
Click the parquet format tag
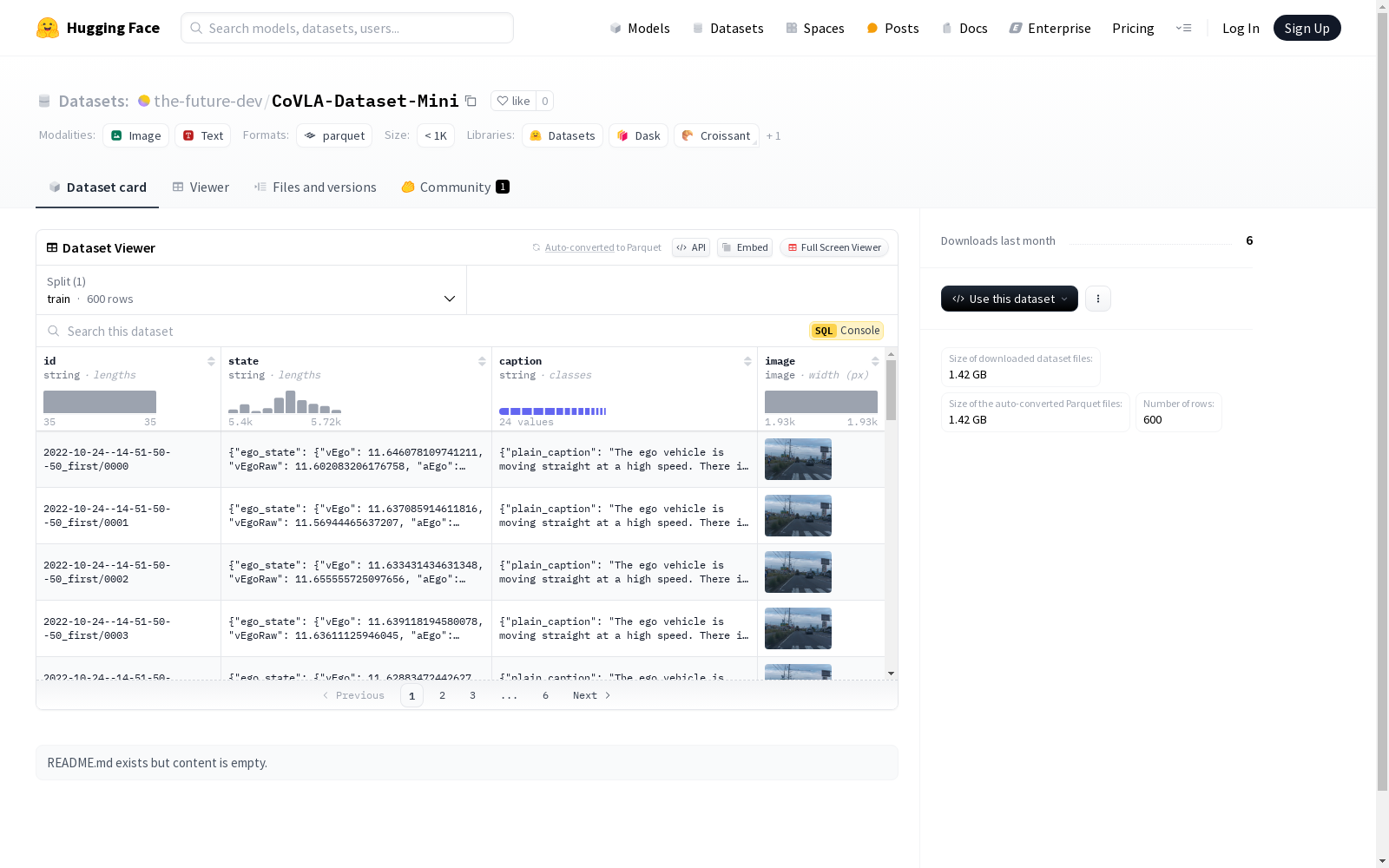click(x=334, y=135)
